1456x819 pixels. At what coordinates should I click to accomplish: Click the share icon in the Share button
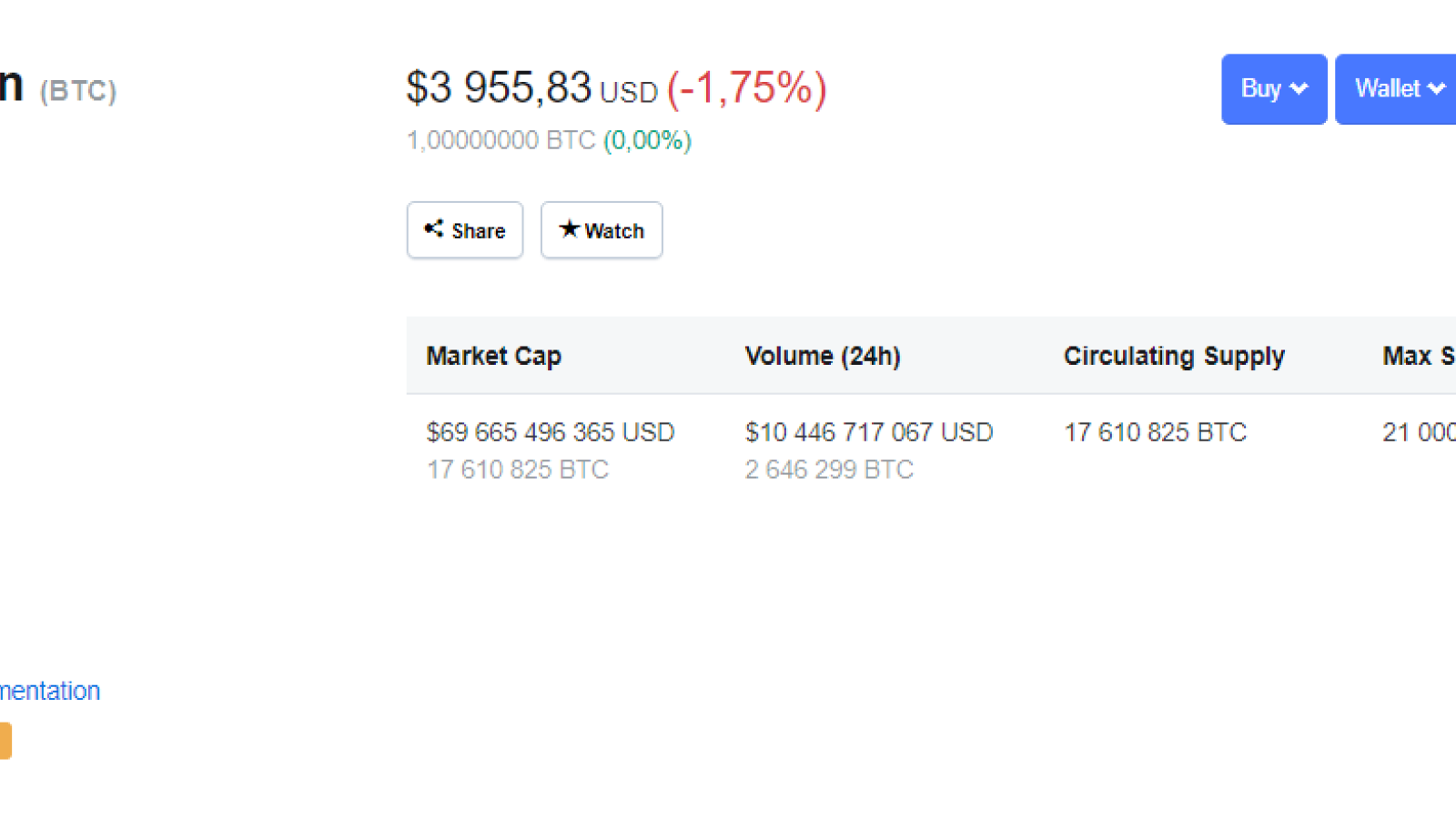click(x=433, y=228)
